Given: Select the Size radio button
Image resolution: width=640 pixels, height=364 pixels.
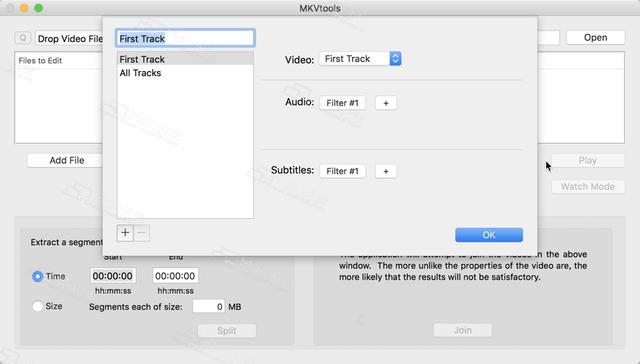Looking at the screenshot, I should point(38,306).
